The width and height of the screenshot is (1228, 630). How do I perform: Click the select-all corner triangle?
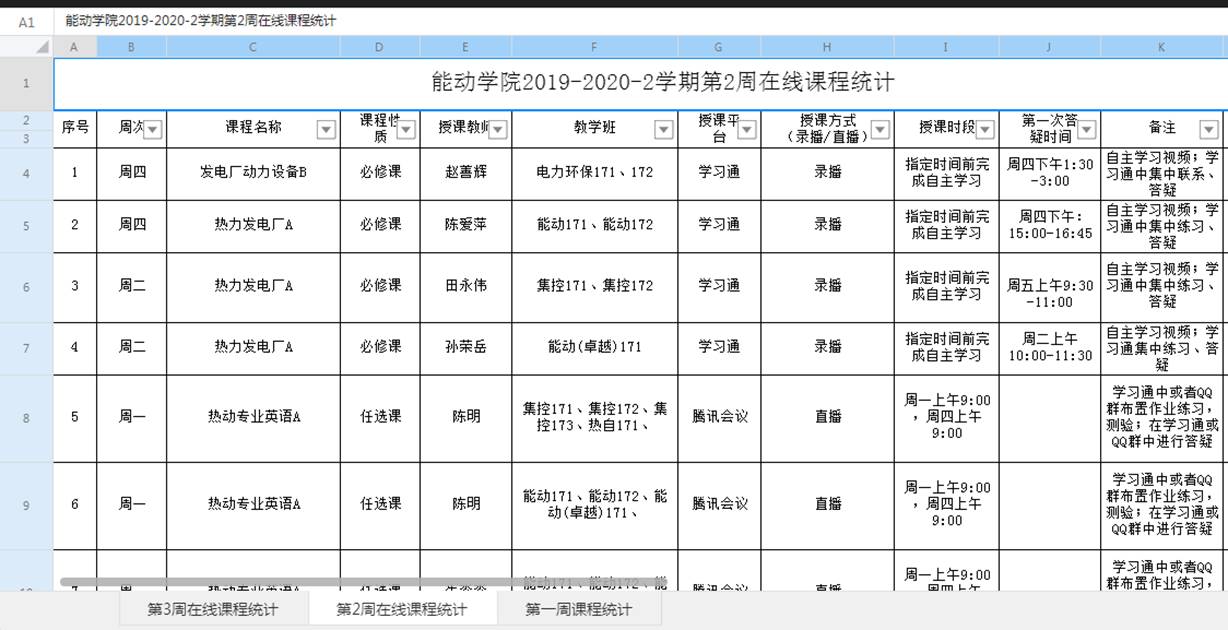tap(42, 47)
